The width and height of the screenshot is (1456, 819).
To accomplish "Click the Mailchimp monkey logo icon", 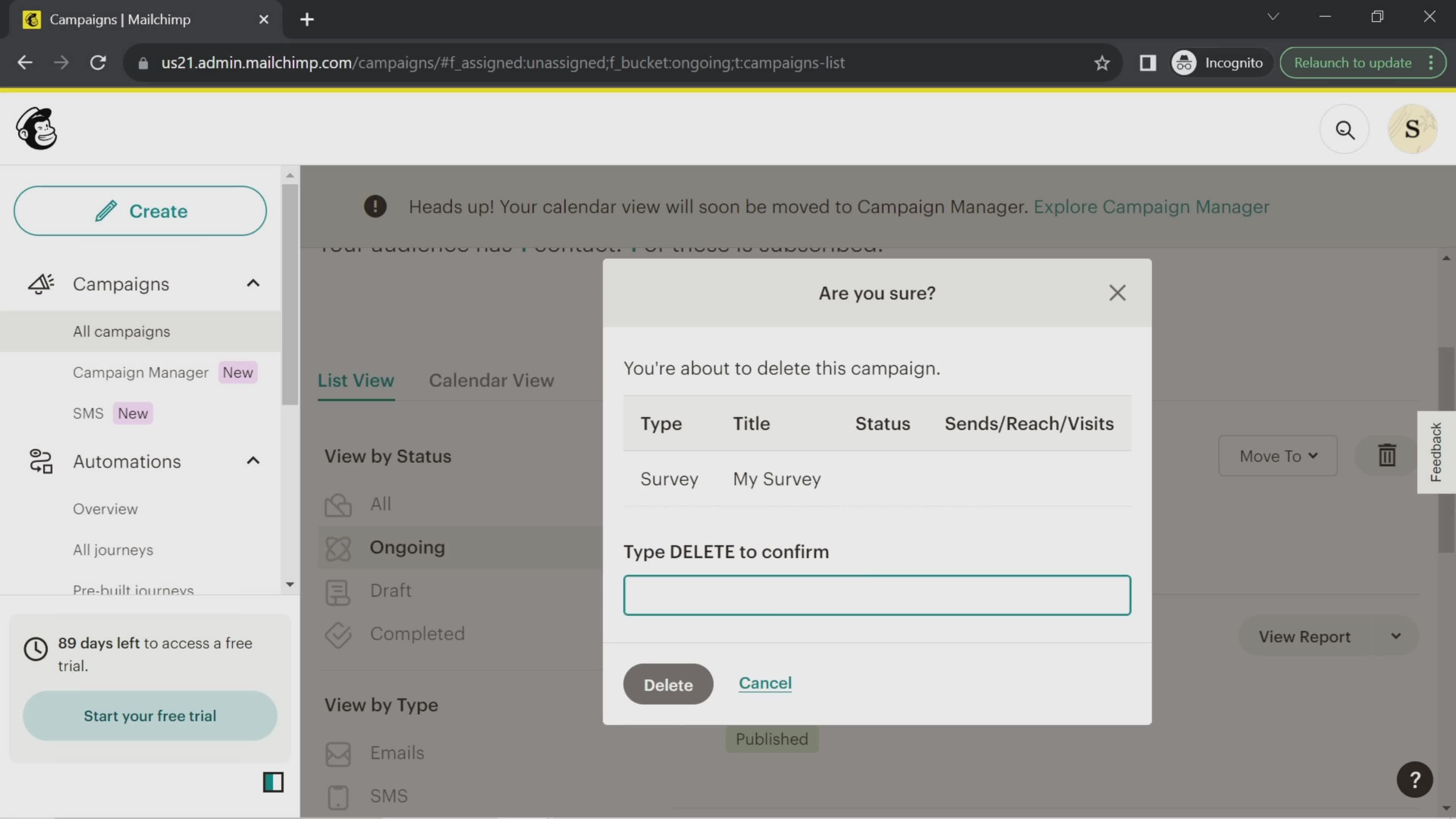I will click(x=36, y=129).
